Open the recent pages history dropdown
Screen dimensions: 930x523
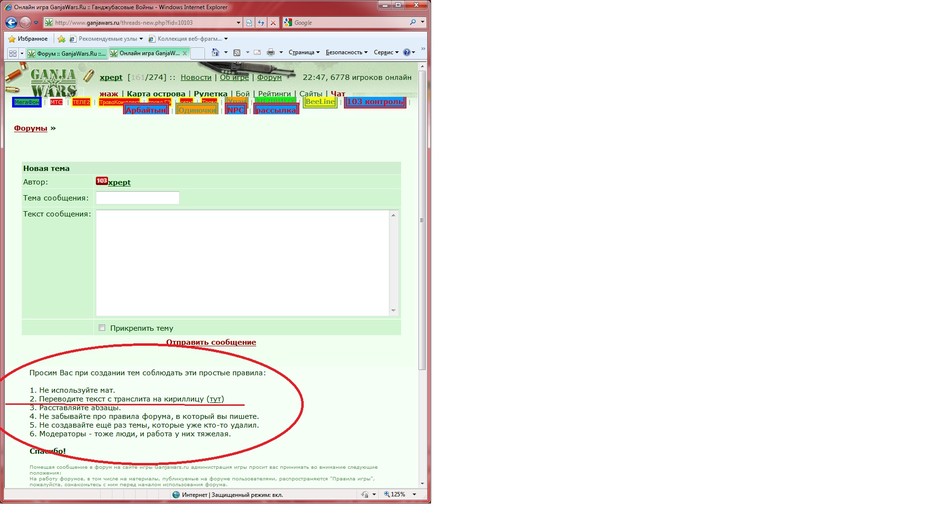(36, 23)
